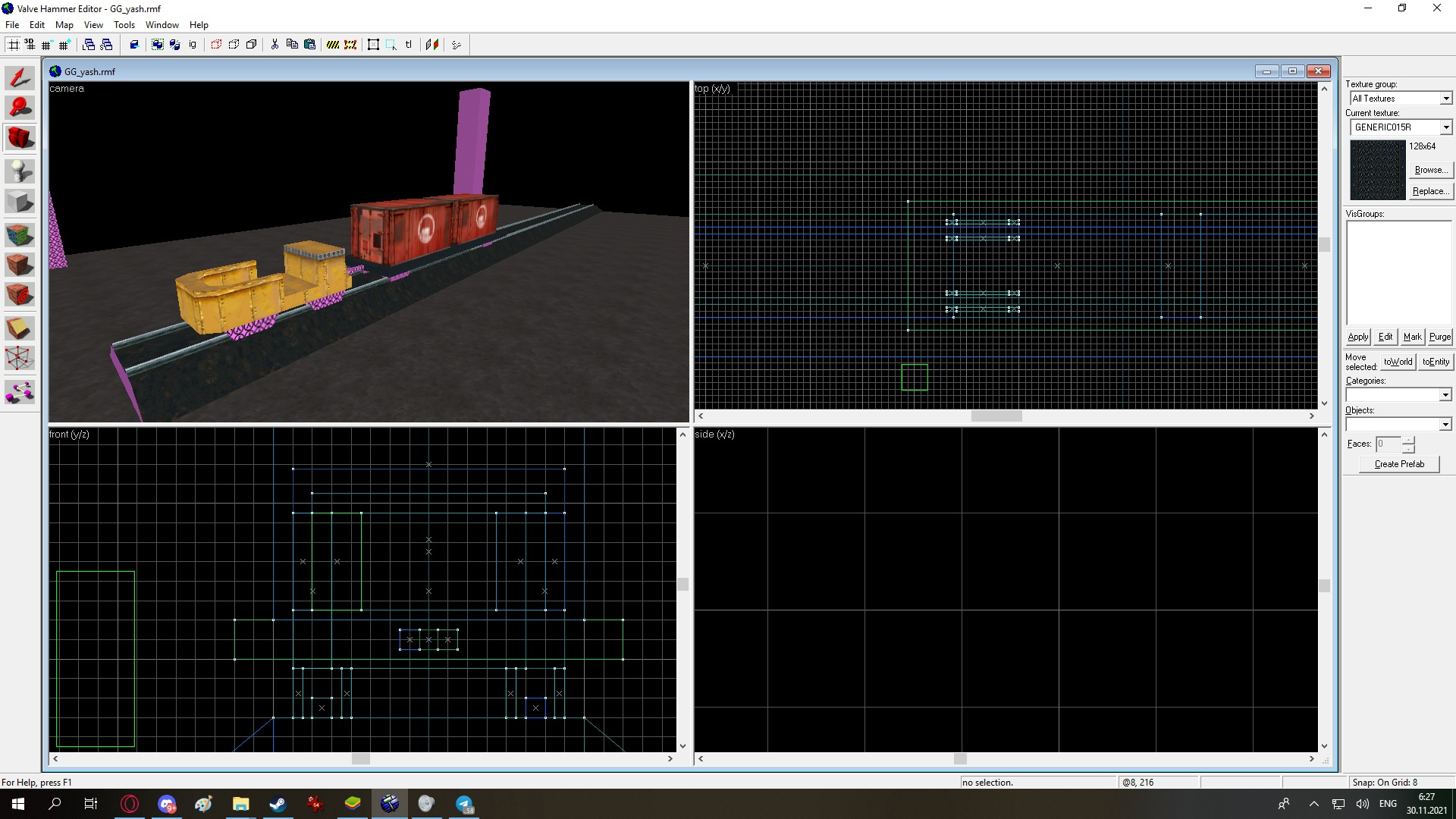
Task: Open the Texture group dropdown
Action: [x=1445, y=99]
